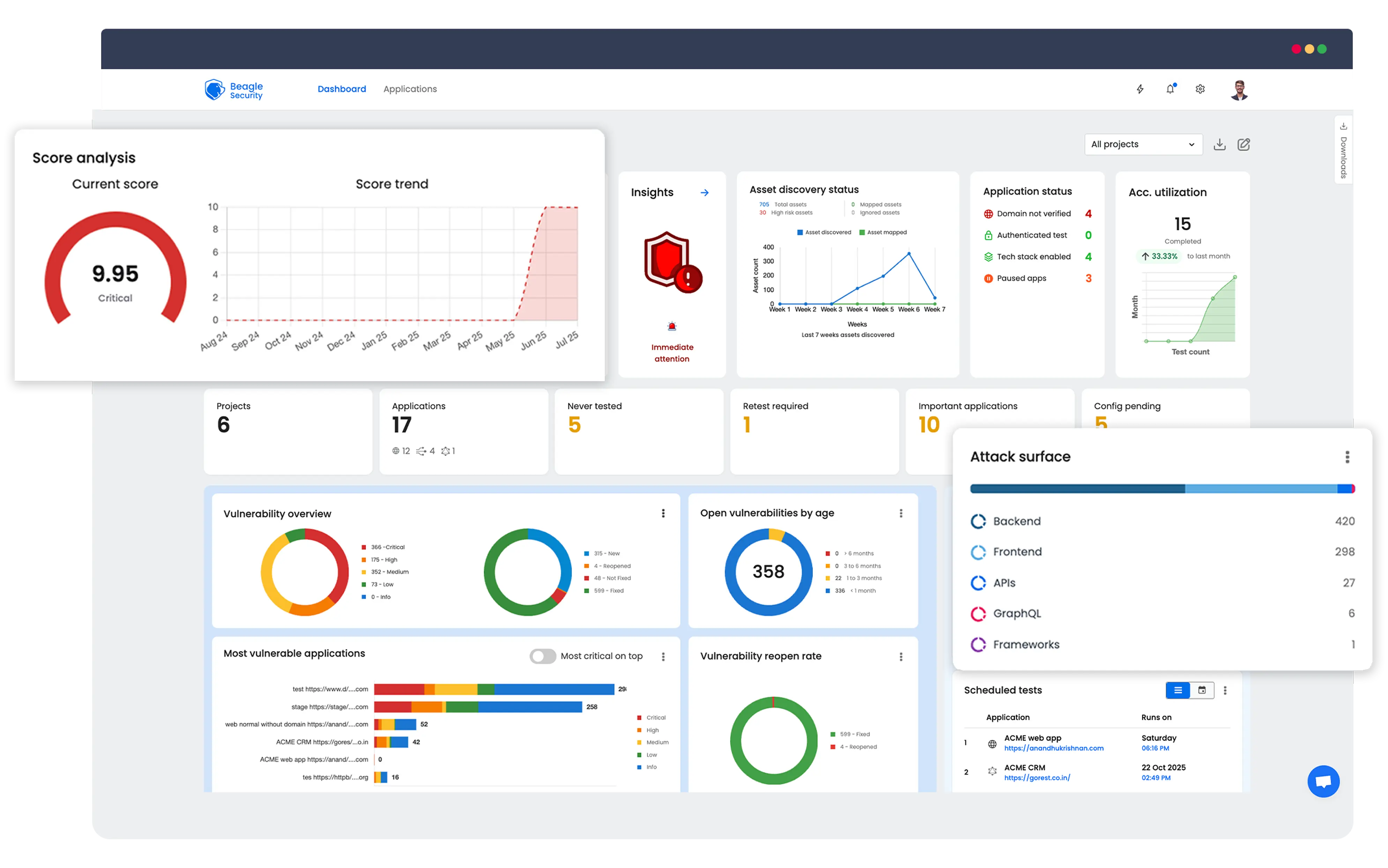Click the edit dashboard pencil icon
Image resolution: width=1388 pixels, height=868 pixels.
pyautogui.click(x=1245, y=144)
